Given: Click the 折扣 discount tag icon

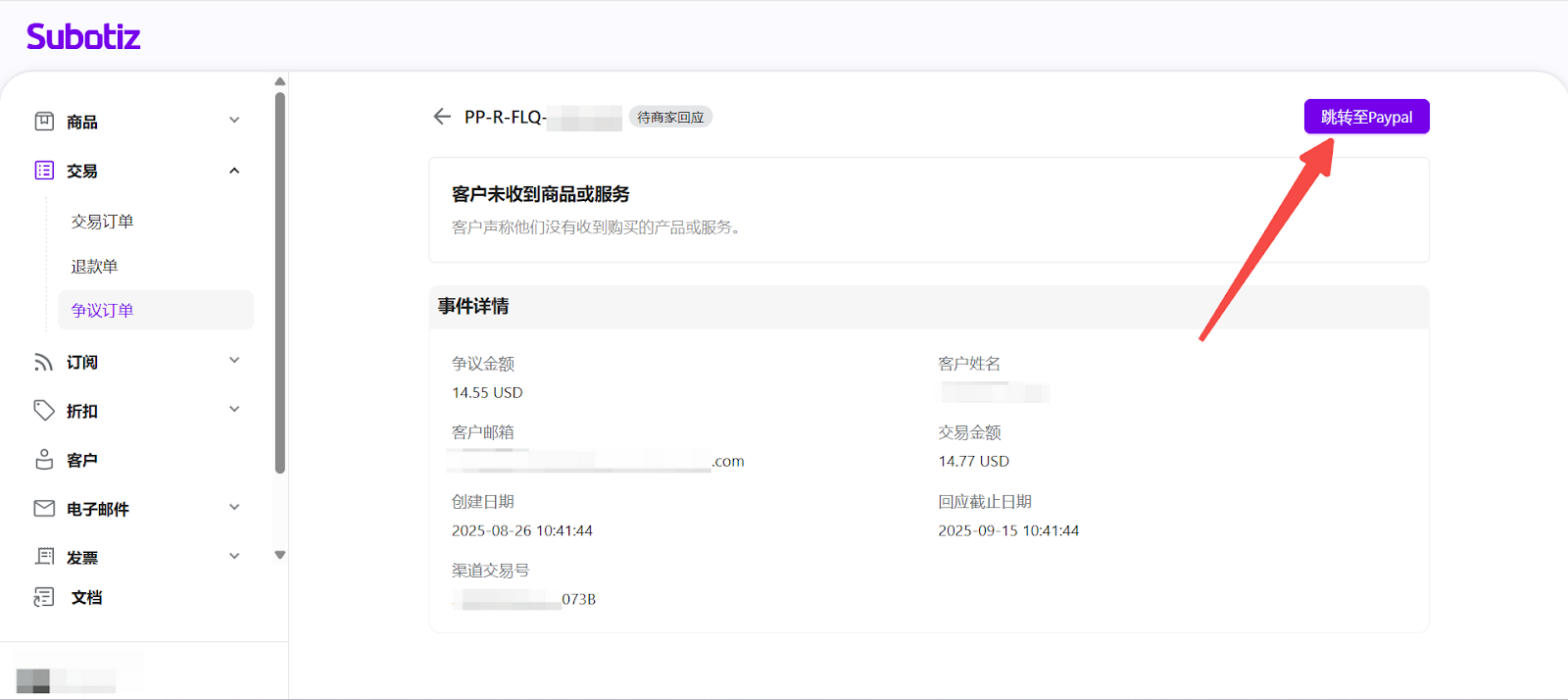Looking at the screenshot, I should 44,410.
